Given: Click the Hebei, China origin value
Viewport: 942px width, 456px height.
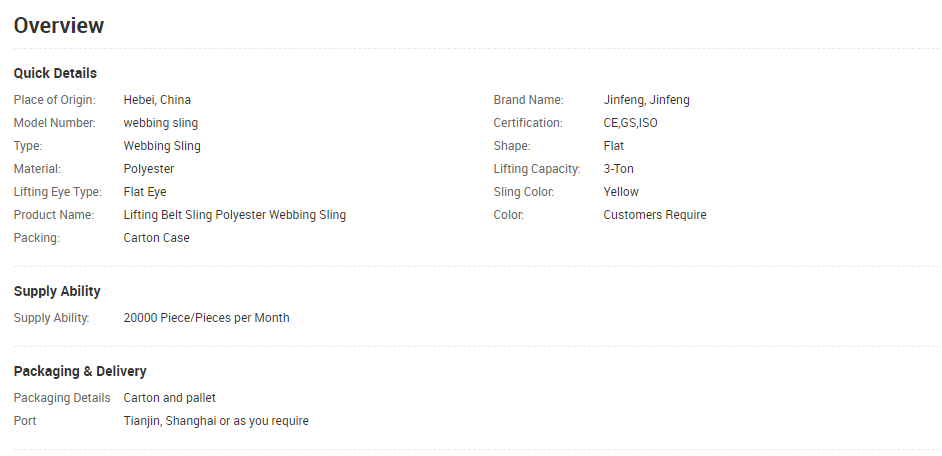Looking at the screenshot, I should [x=157, y=100].
